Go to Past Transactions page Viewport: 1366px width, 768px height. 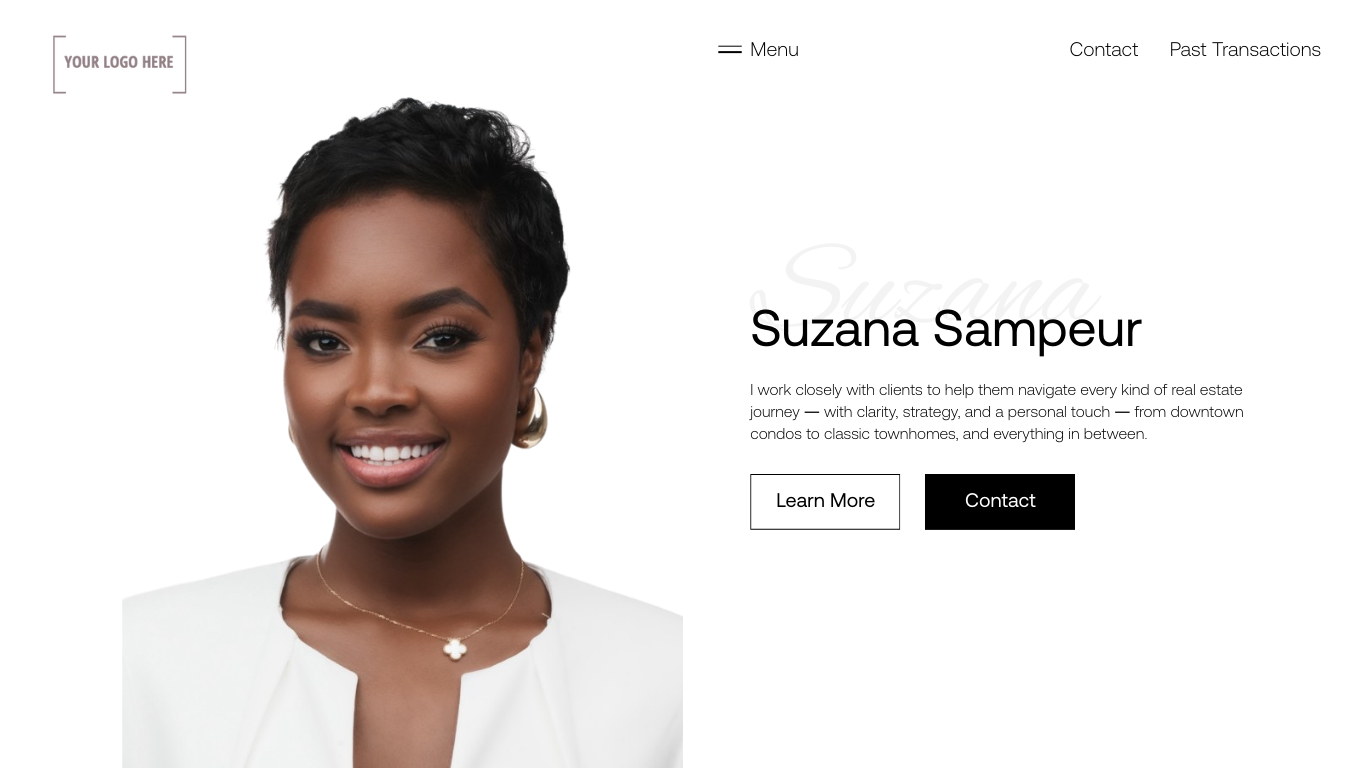1245,49
